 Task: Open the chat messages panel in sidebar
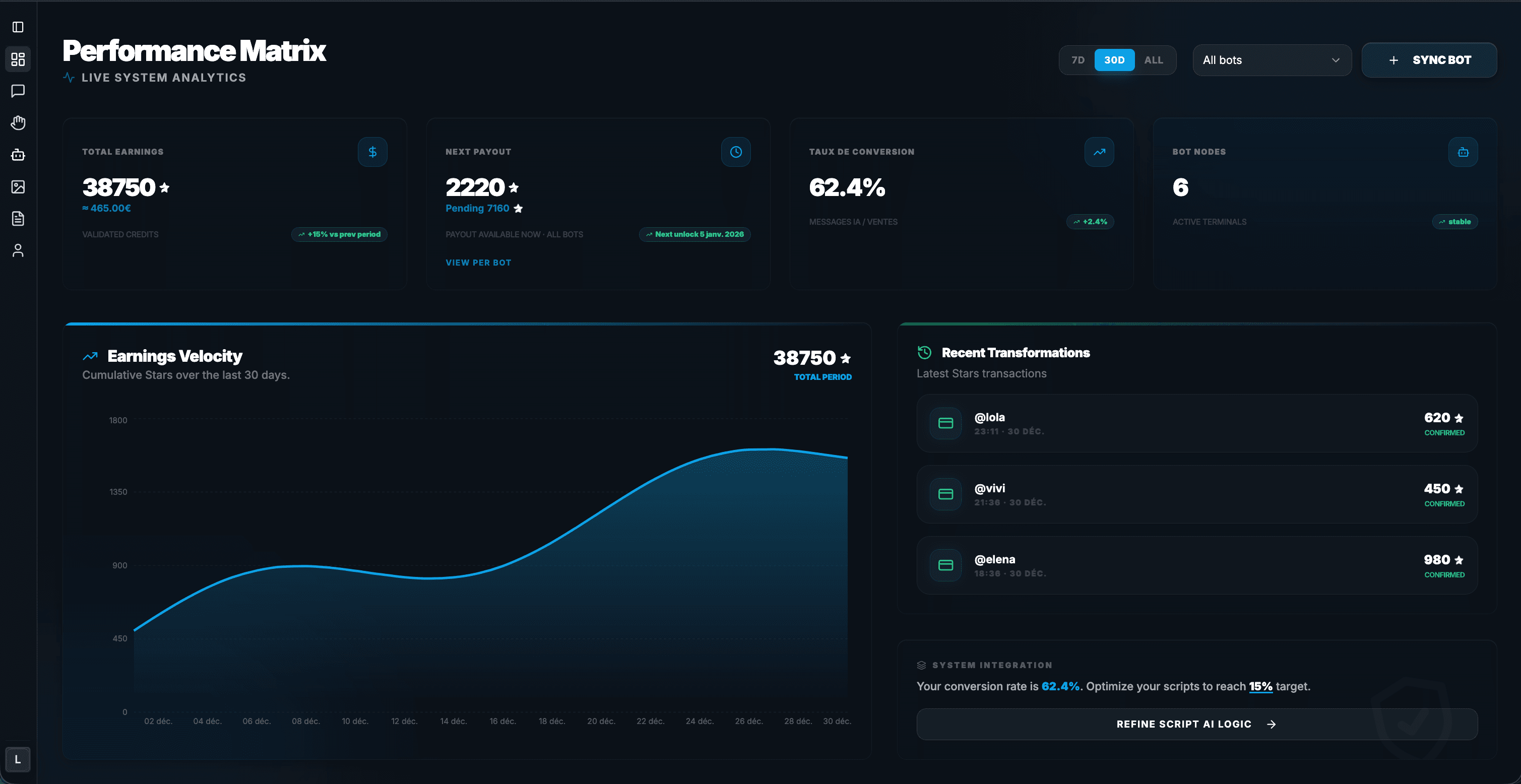point(18,90)
